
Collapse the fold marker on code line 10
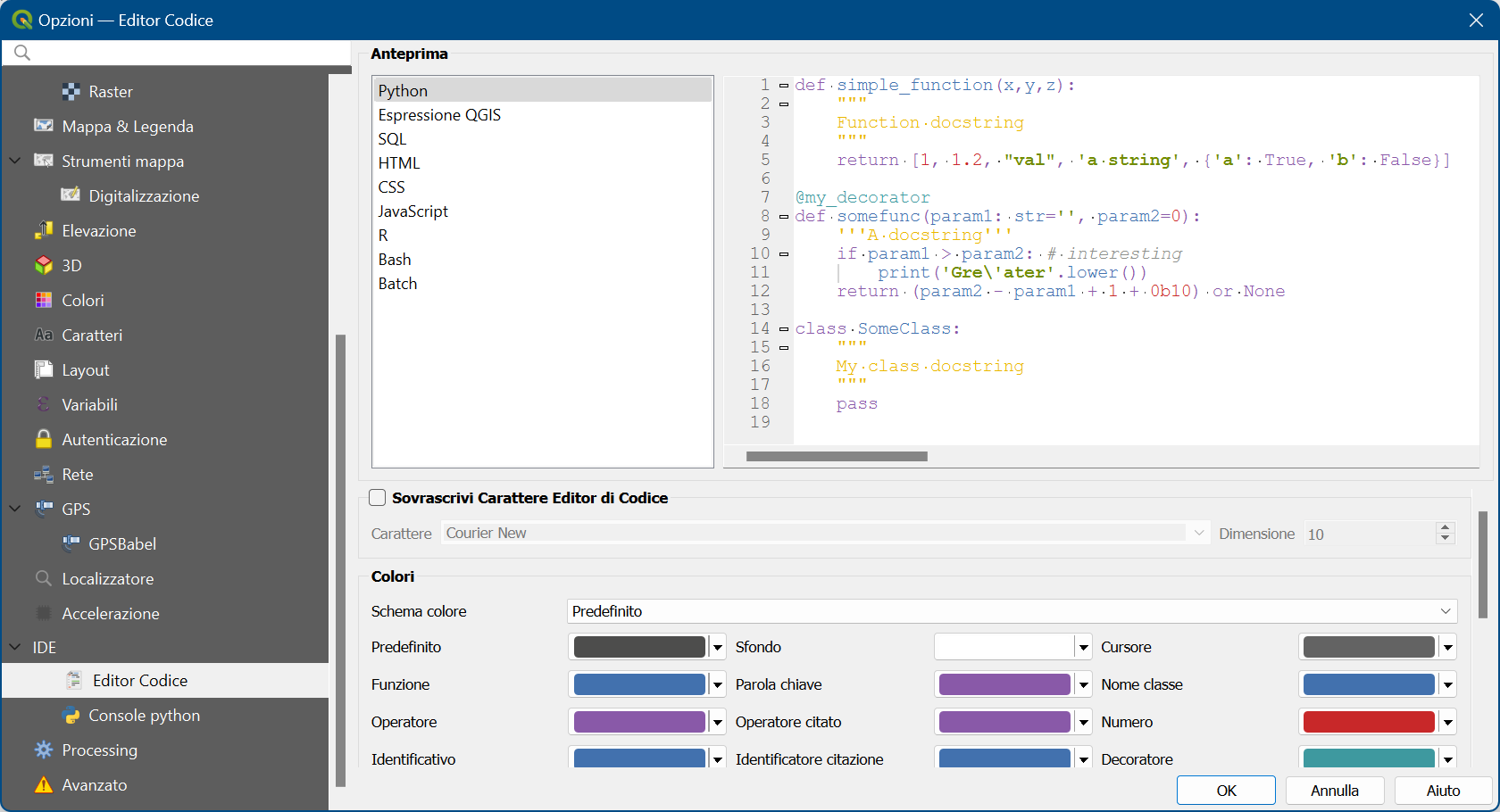[x=784, y=254]
